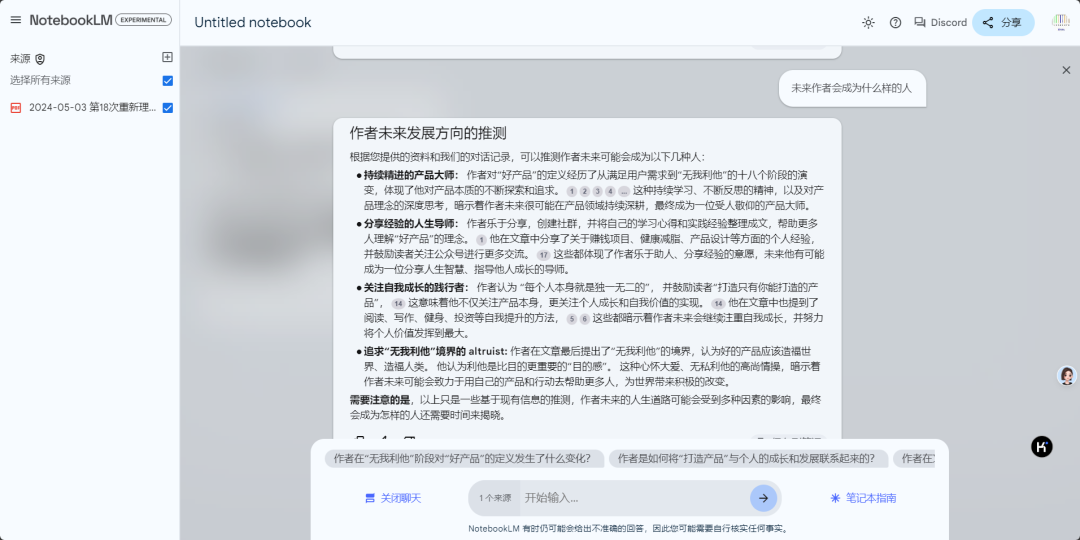Focus the 开始输入 chat input field

click(634, 498)
